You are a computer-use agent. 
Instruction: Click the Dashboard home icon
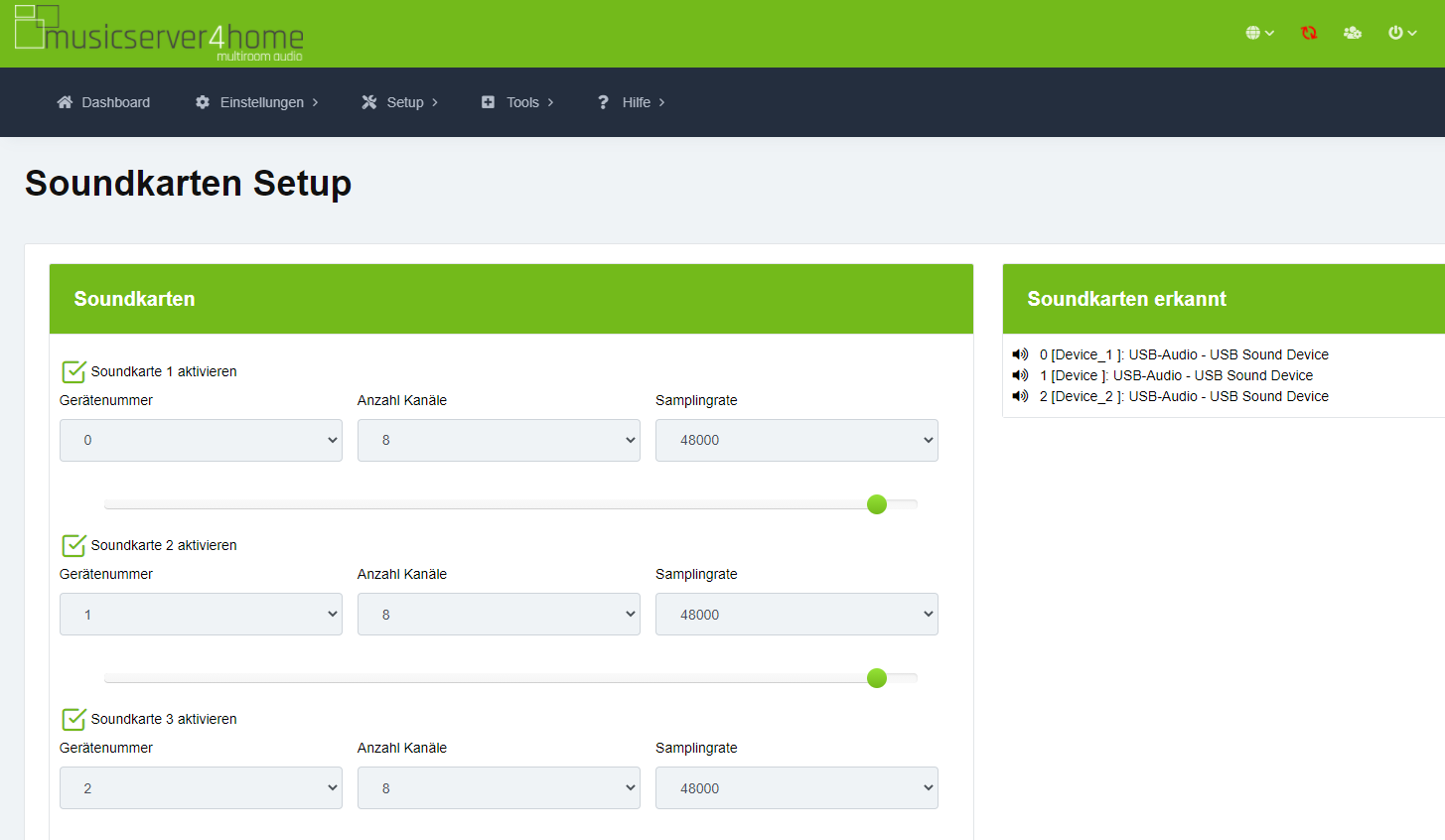point(65,102)
